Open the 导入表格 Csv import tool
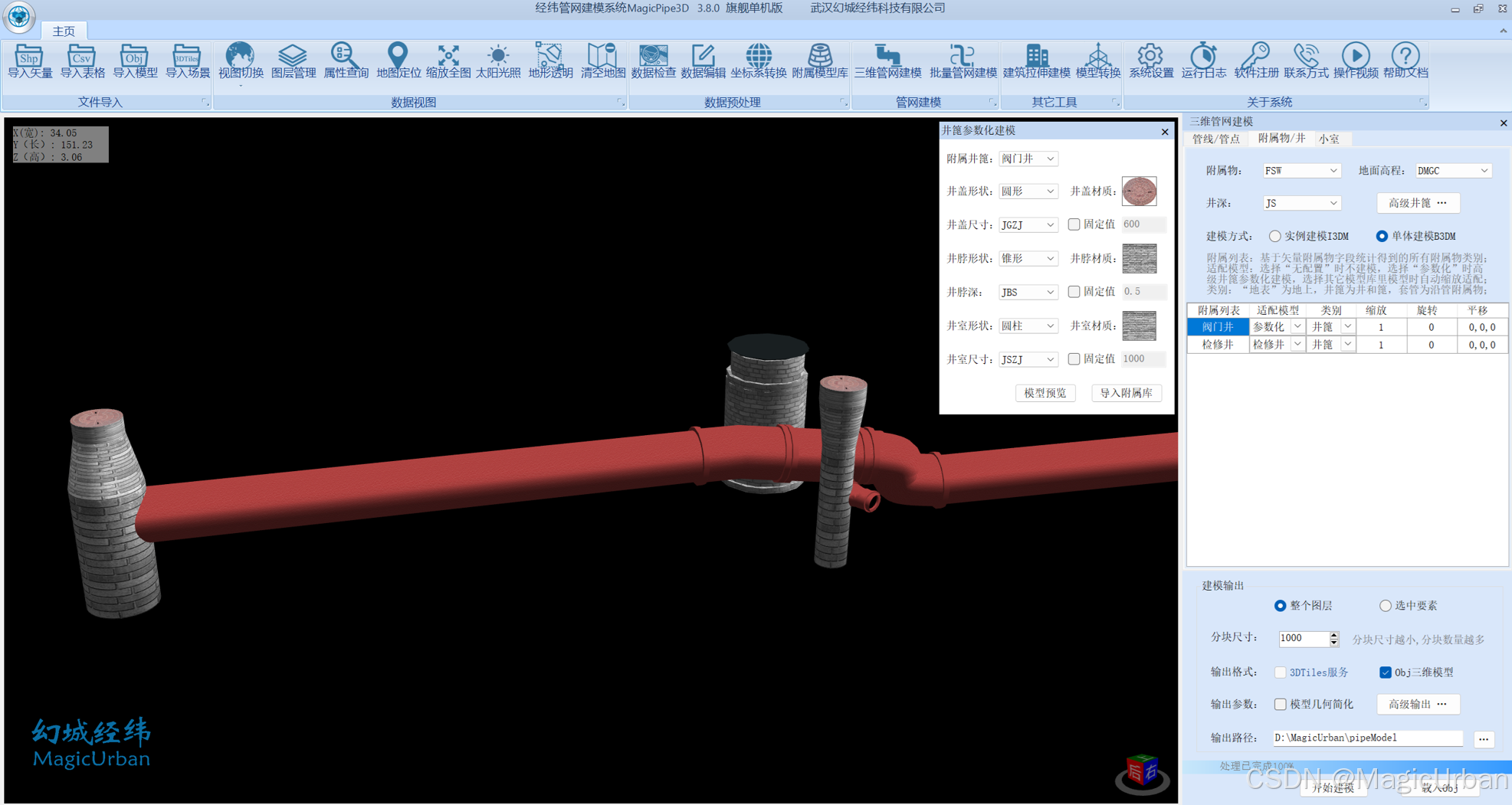The width and height of the screenshot is (1512, 805). 82,61
